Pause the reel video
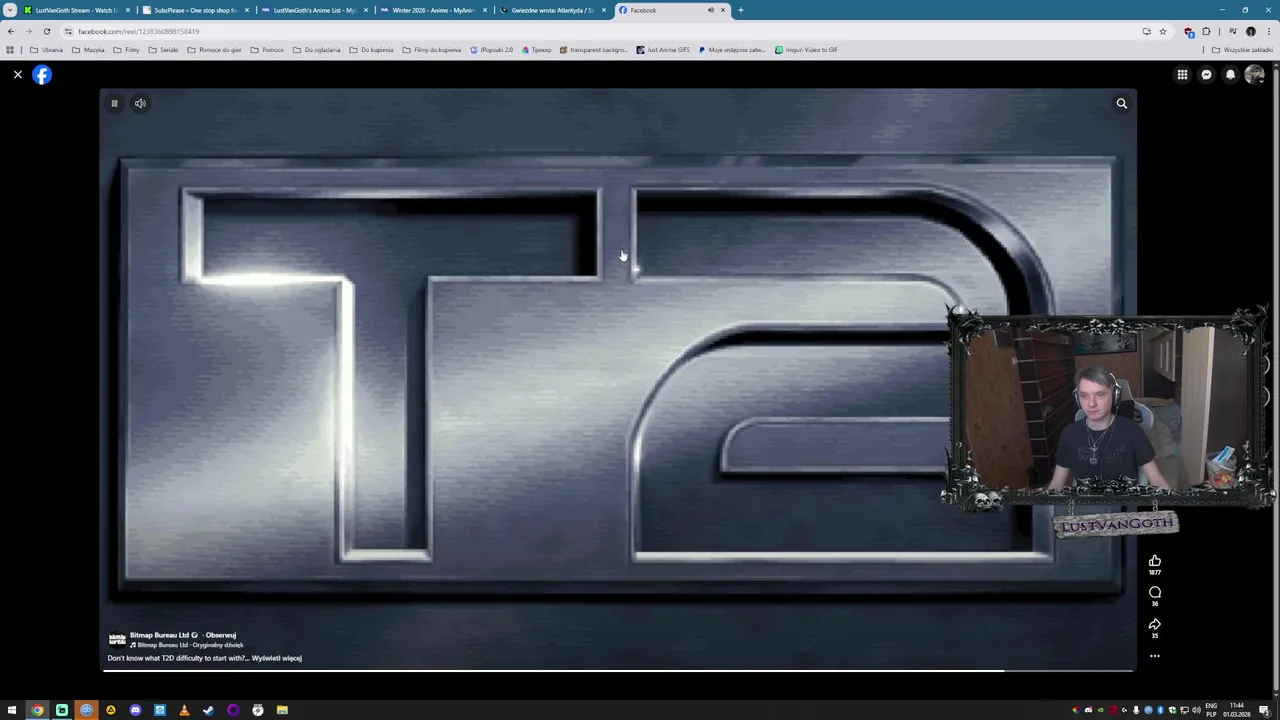This screenshot has height=720, width=1280. click(x=114, y=103)
